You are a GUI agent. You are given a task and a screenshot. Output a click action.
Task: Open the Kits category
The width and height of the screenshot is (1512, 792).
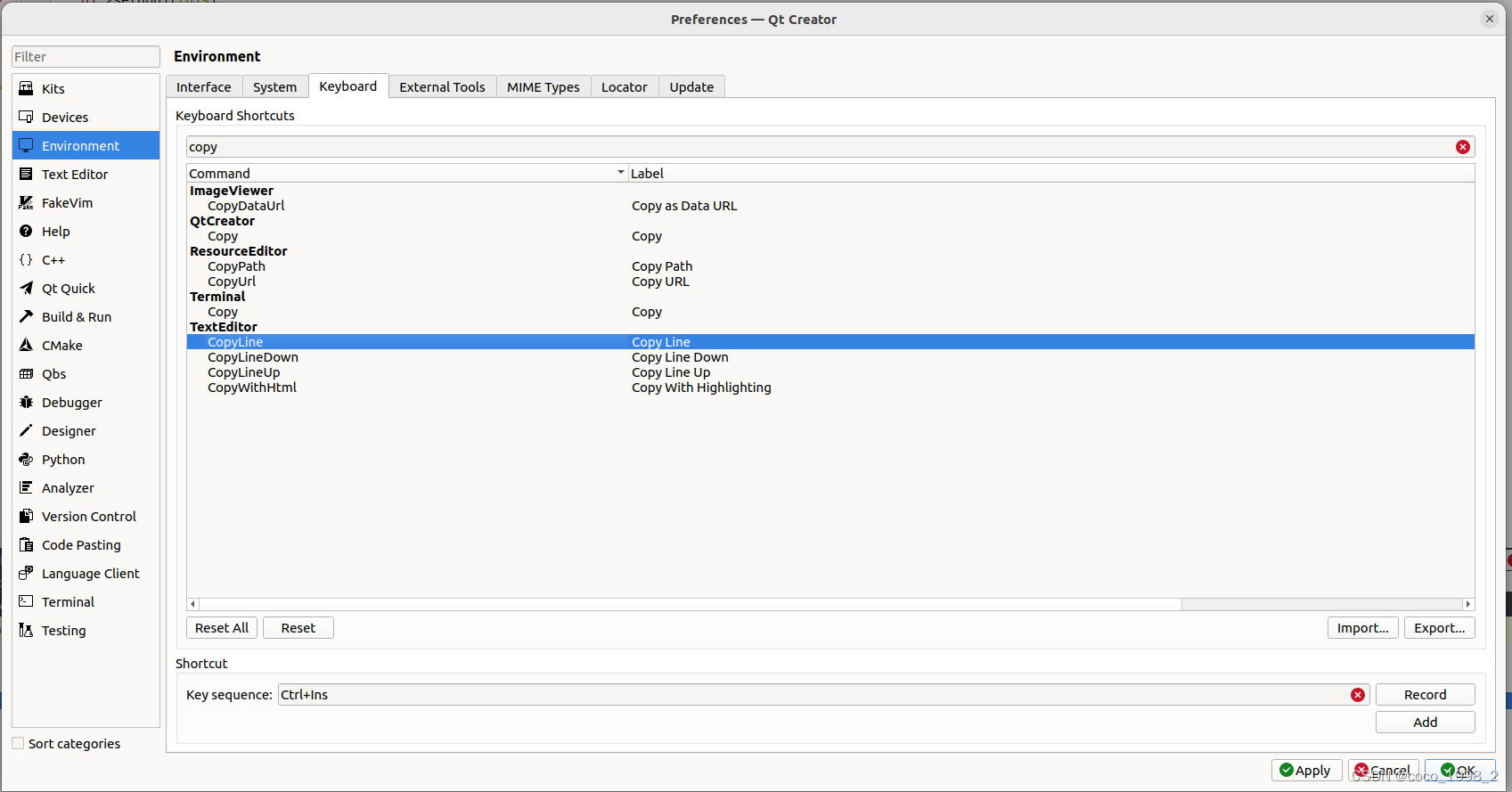click(x=86, y=89)
